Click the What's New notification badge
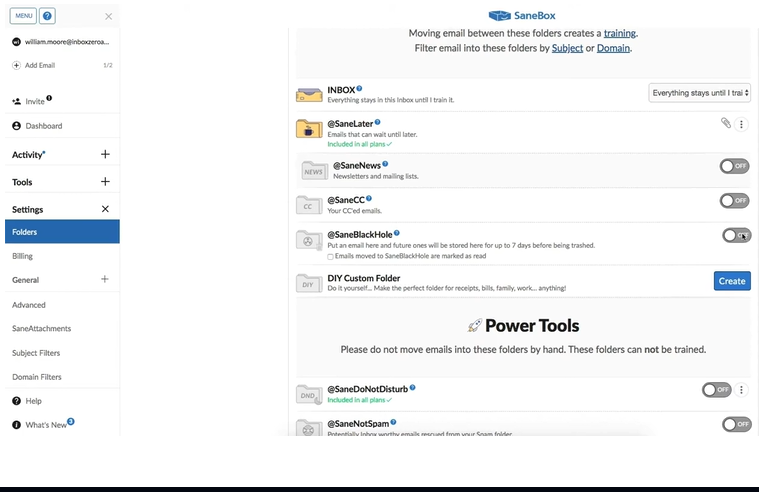759x492 pixels. [71, 421]
